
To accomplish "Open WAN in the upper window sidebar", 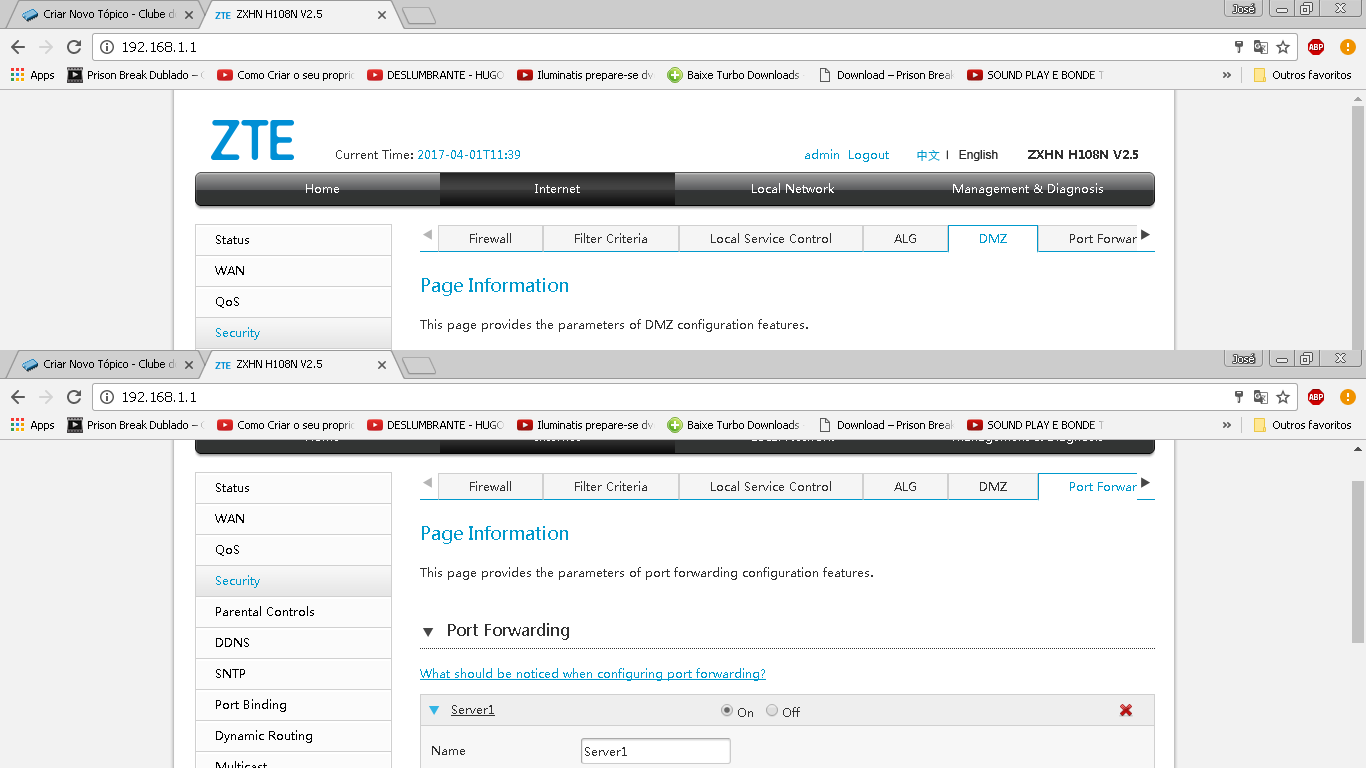I will [294, 271].
